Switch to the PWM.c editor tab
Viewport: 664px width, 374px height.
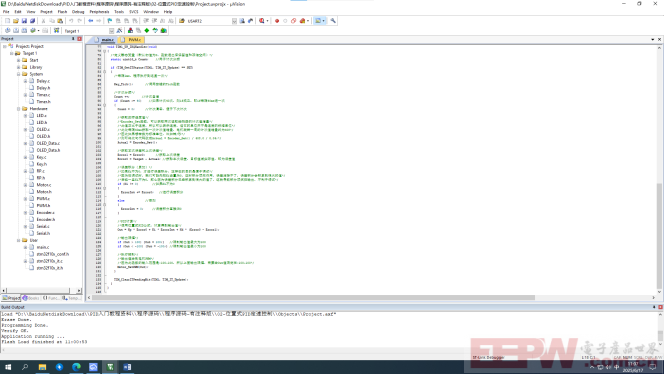131,40
